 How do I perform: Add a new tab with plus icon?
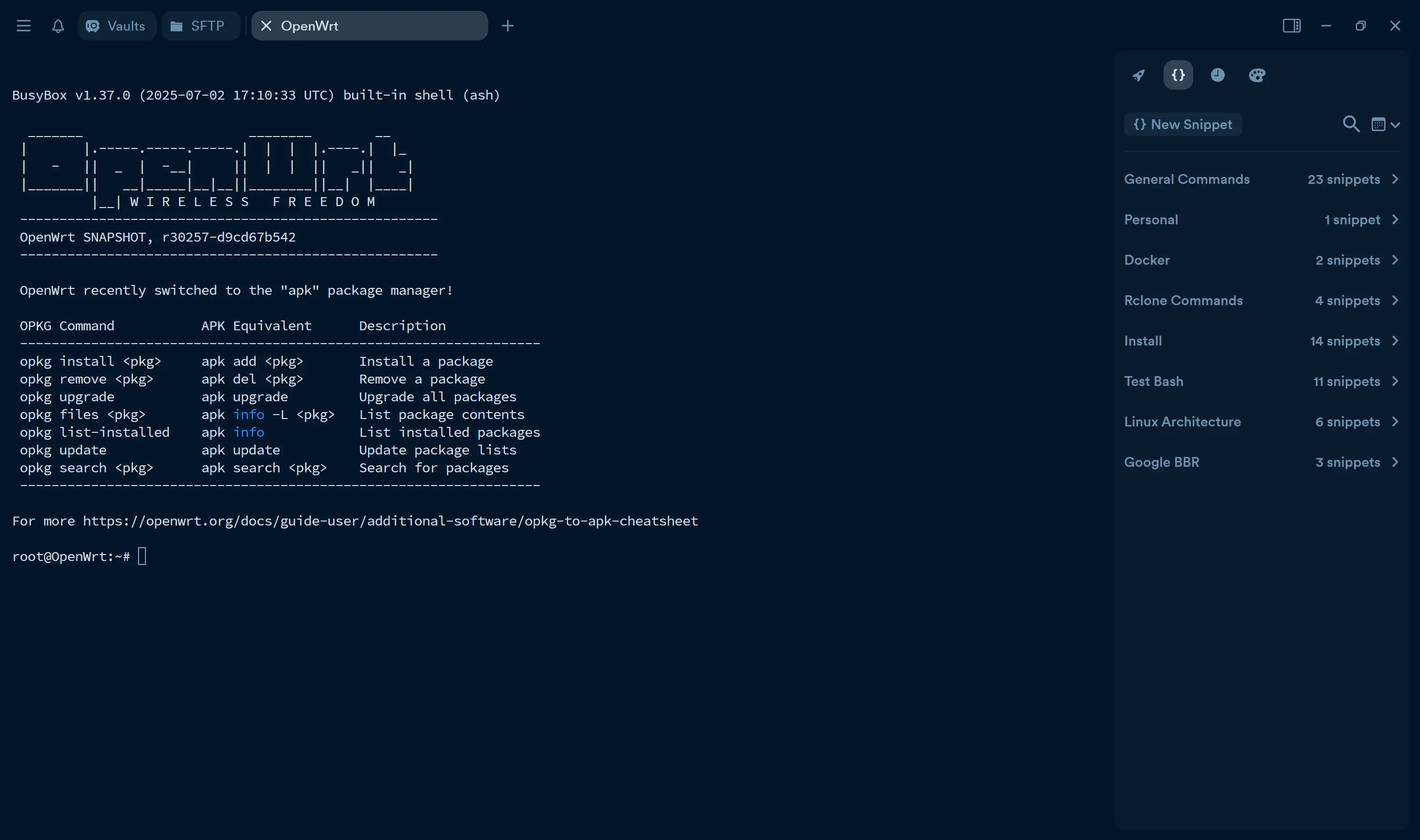pyautogui.click(x=508, y=26)
